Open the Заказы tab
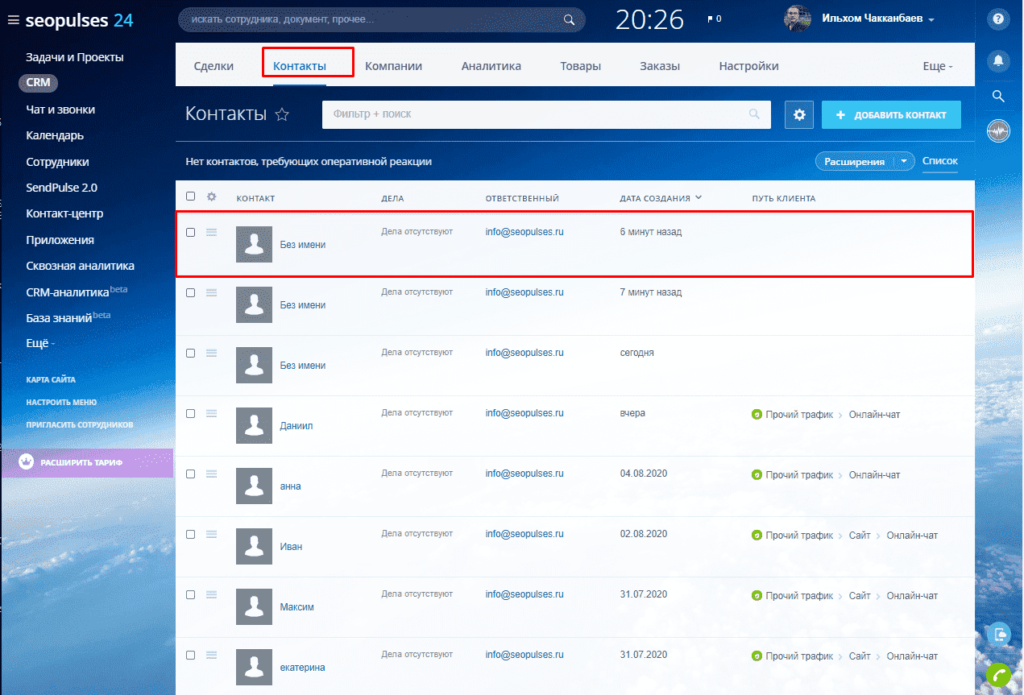Screen dimensions: 1024x695 coord(660,66)
